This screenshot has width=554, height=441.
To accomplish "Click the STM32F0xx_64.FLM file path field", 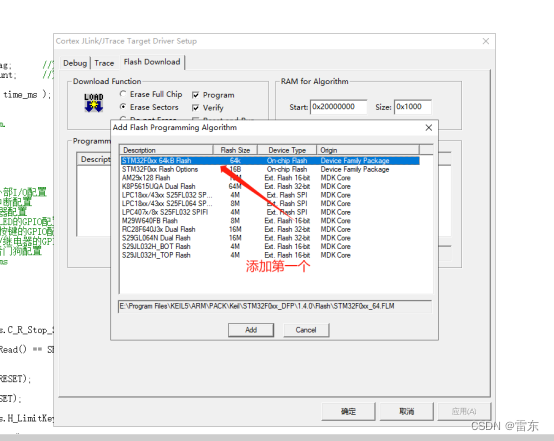I will (x=275, y=306).
